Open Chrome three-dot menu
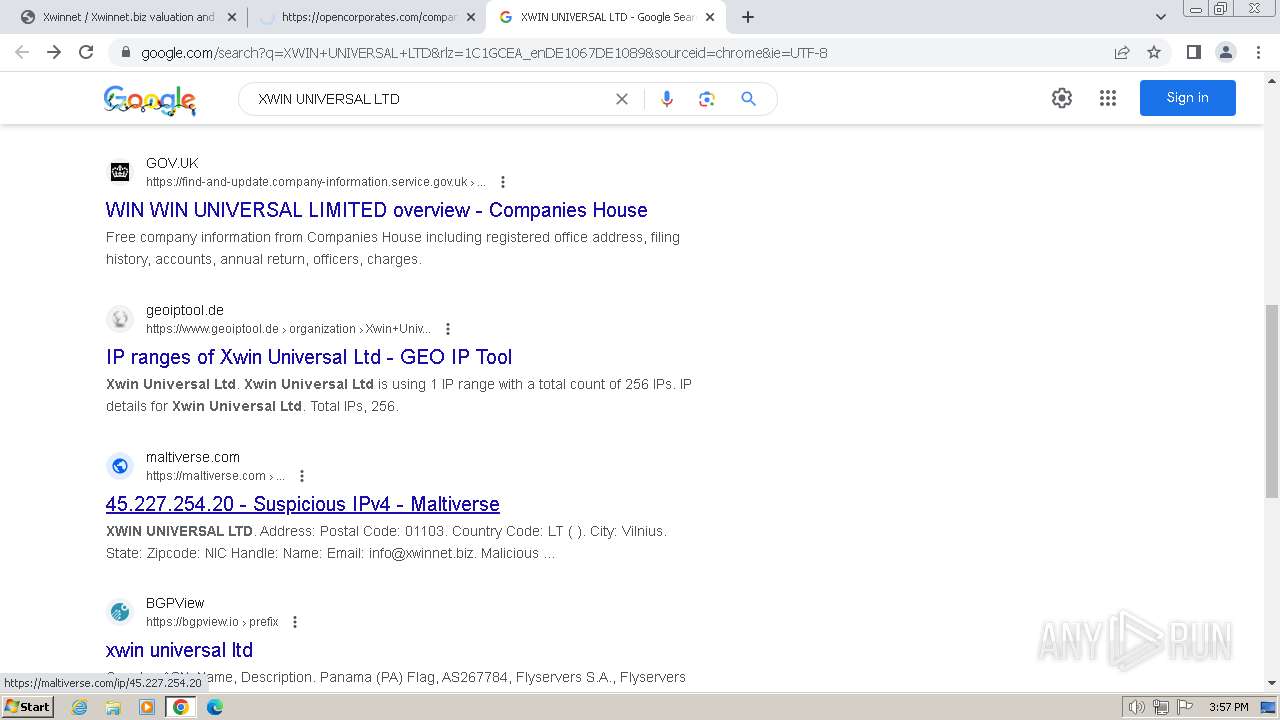1280x720 pixels. [1258, 52]
